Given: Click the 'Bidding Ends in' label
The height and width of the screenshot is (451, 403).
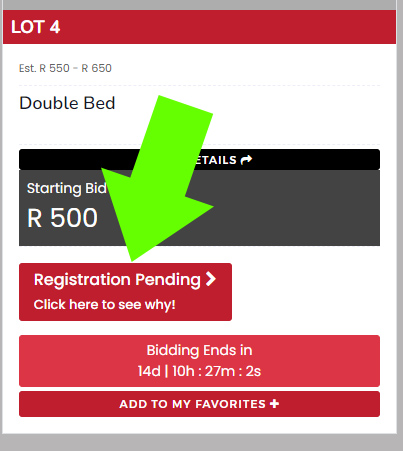Looking at the screenshot, I should (x=199, y=350).
